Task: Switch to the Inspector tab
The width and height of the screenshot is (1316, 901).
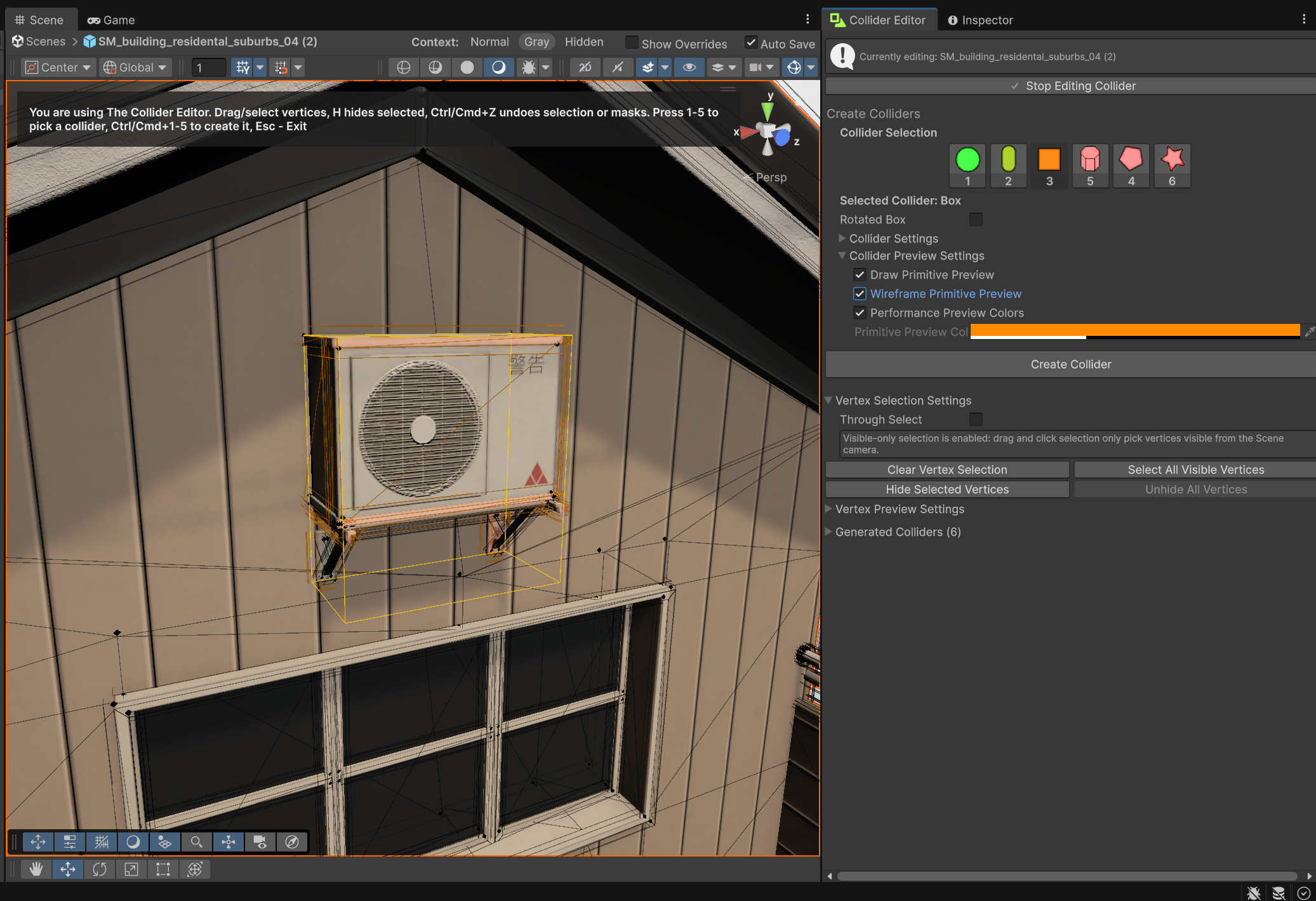Action: point(980,20)
